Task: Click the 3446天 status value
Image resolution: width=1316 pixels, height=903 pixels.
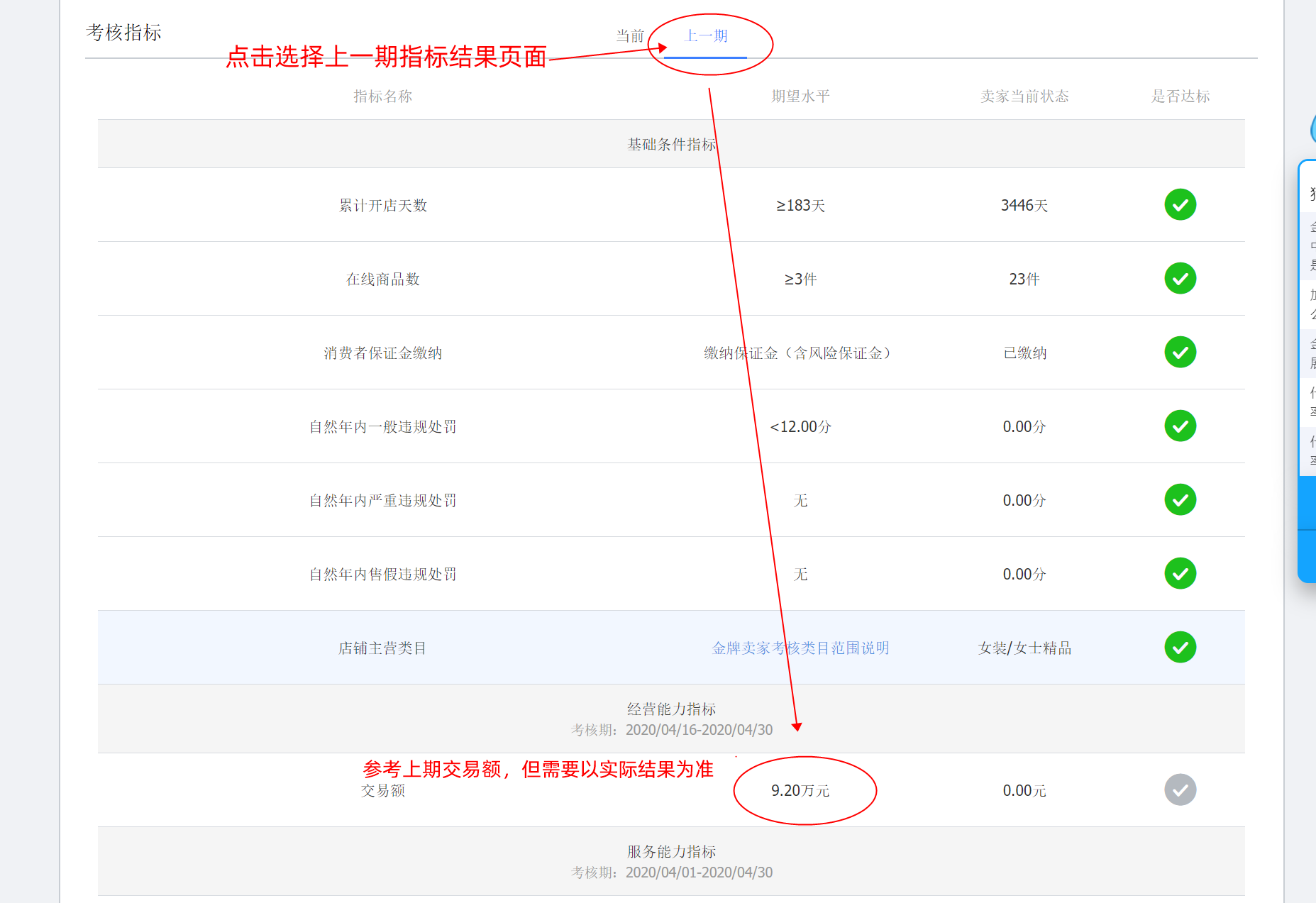Action: 1024,206
